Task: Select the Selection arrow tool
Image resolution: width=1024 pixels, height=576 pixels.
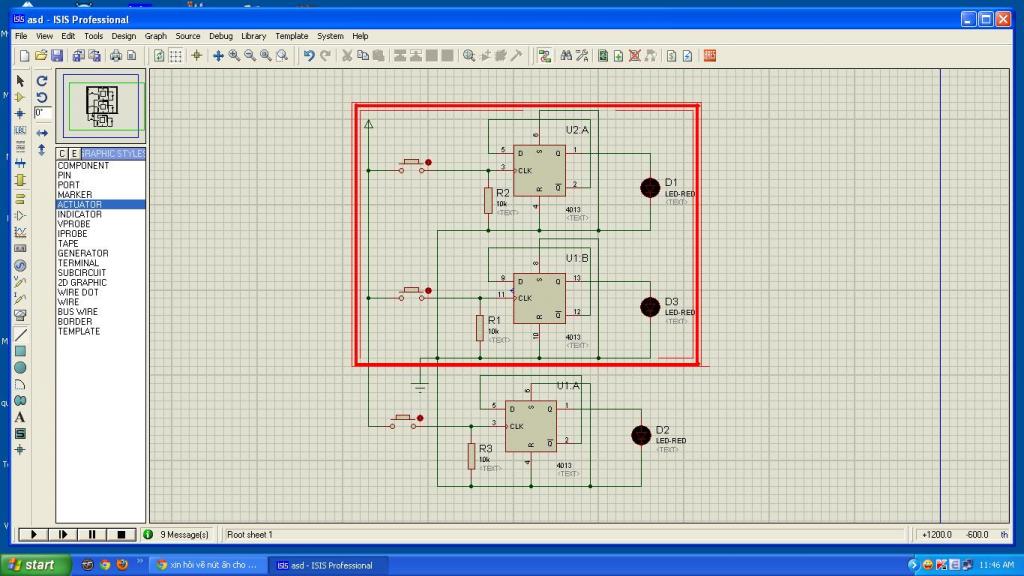Action: [x=20, y=81]
